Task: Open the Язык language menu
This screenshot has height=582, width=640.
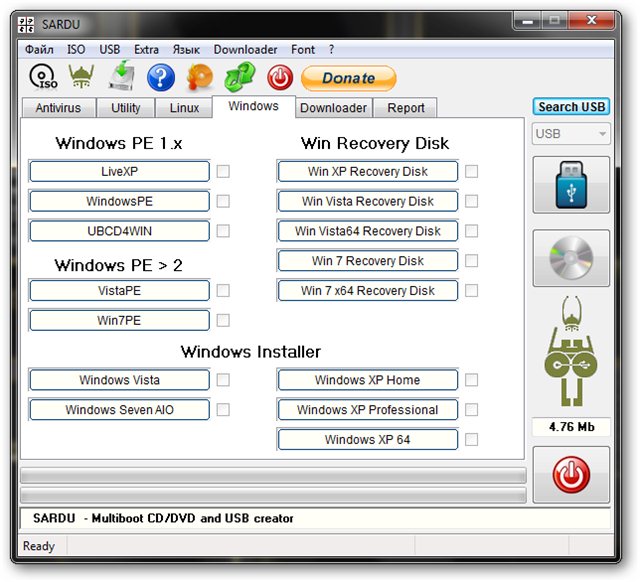Action: (x=186, y=50)
